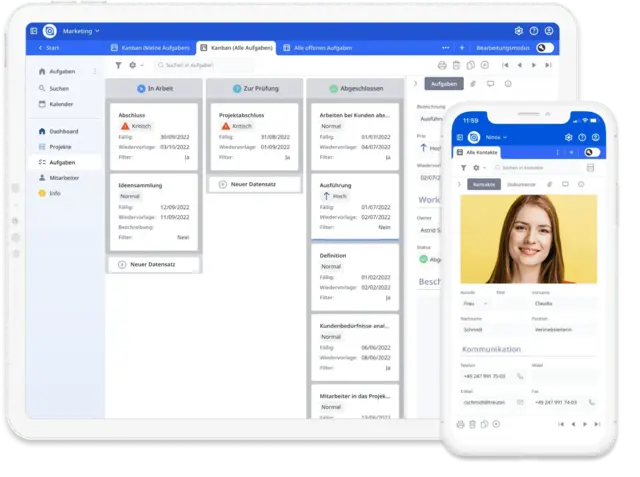Click the Aufgaben button in the detail panel
The image size is (640, 477).
[x=443, y=84]
